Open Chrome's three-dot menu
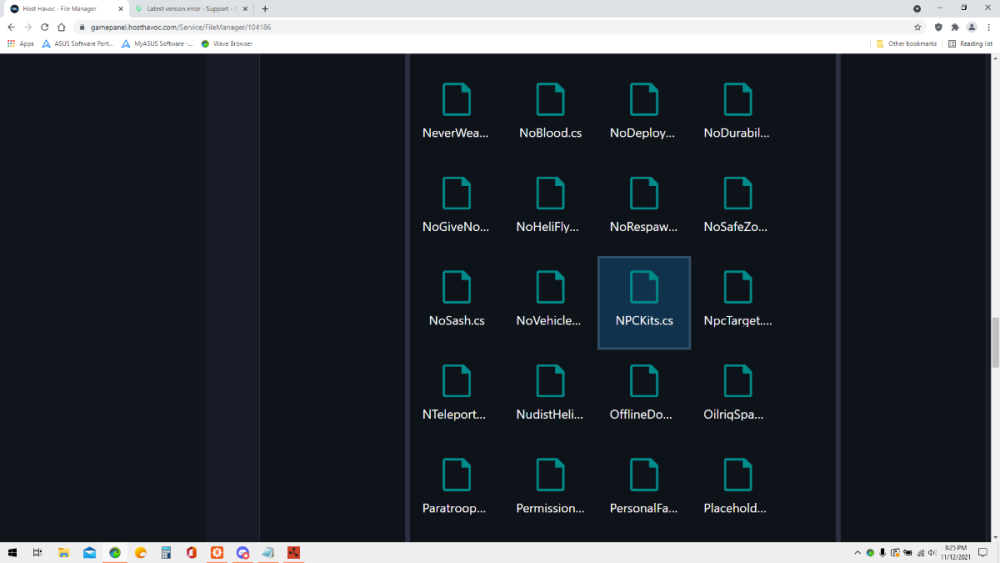The image size is (1000, 563). point(989,27)
